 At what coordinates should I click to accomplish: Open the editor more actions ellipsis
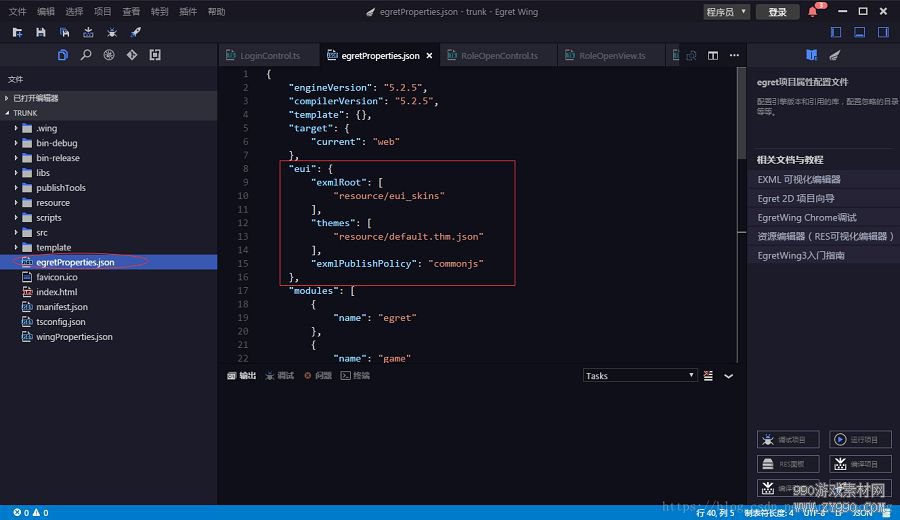(x=734, y=56)
